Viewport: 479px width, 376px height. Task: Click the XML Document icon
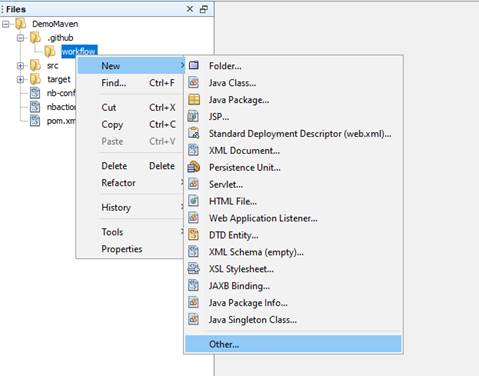pyautogui.click(x=194, y=150)
